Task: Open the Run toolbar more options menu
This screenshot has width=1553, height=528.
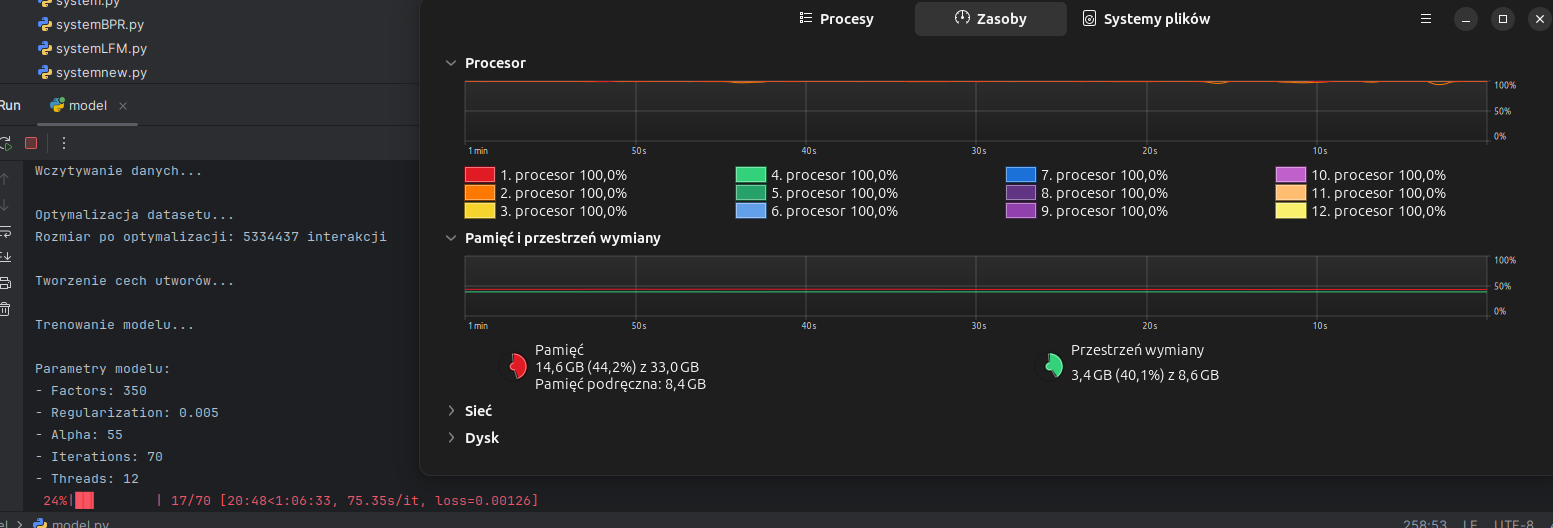Action: click(x=64, y=143)
